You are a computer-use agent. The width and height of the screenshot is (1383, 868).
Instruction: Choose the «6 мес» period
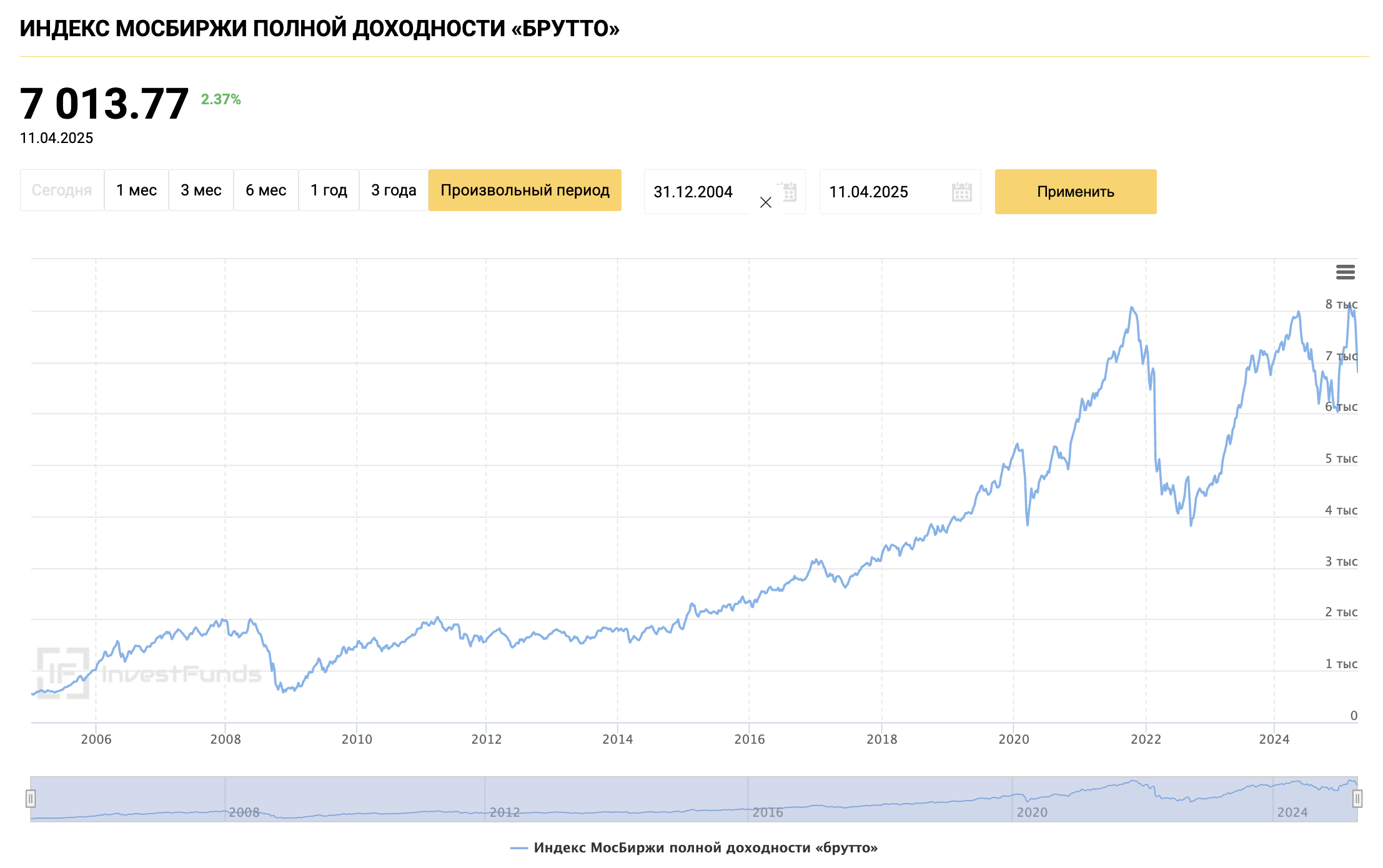point(266,190)
